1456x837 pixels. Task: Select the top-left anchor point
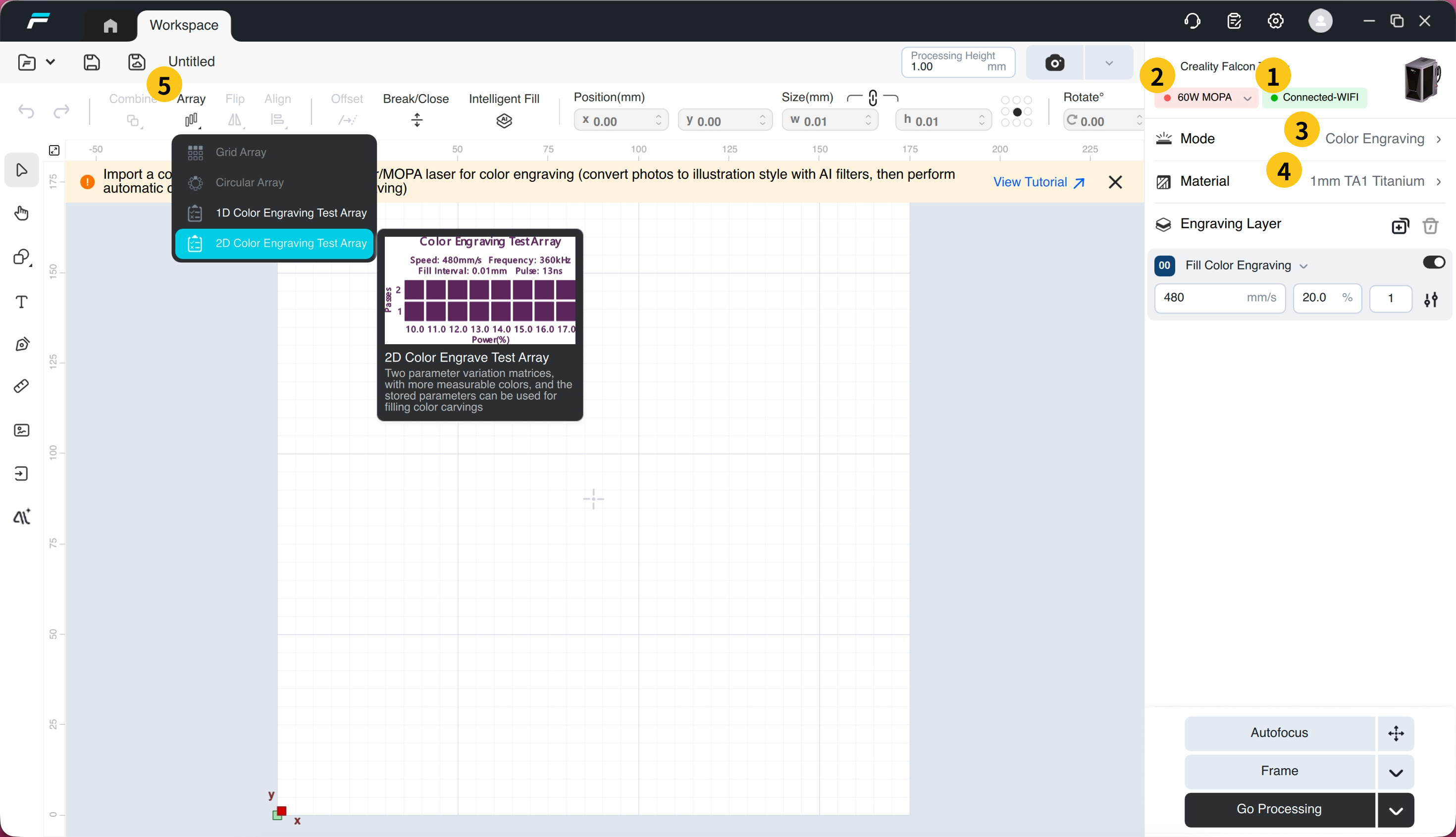pyautogui.click(x=1005, y=100)
